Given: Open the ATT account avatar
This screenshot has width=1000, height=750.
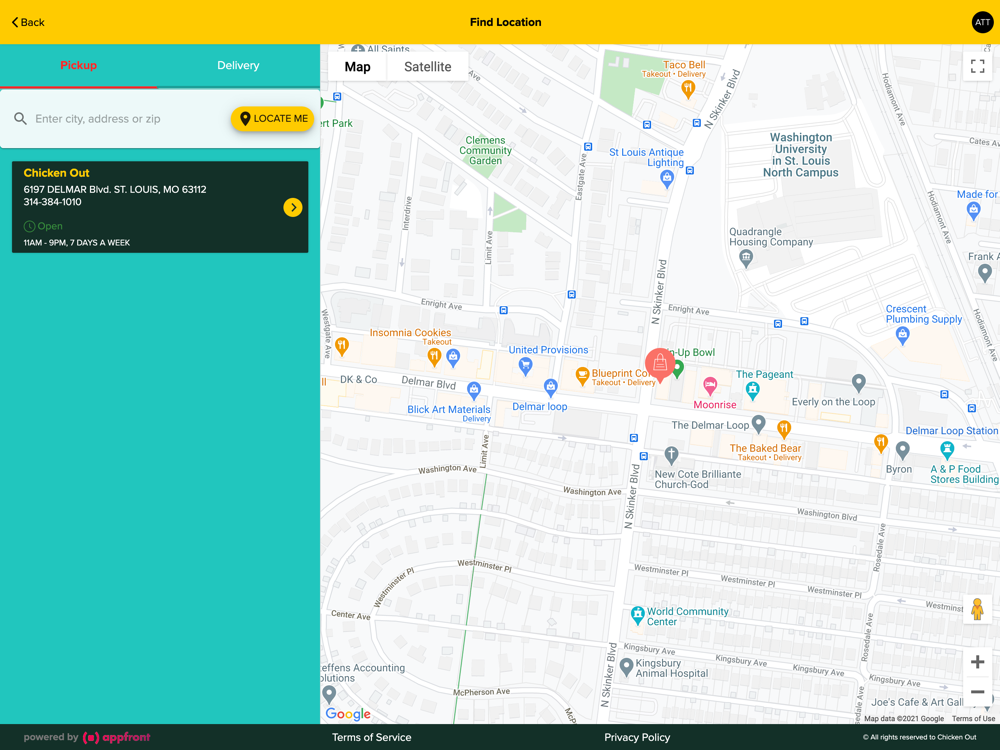Looking at the screenshot, I should pos(982,22).
